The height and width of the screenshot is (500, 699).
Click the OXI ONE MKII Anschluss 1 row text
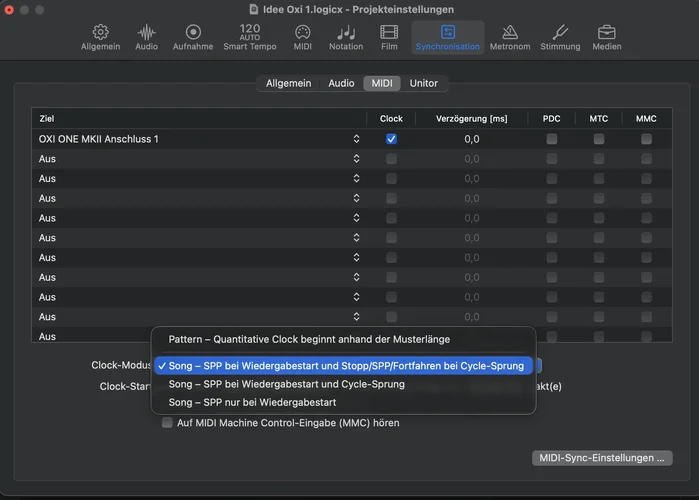pos(99,139)
